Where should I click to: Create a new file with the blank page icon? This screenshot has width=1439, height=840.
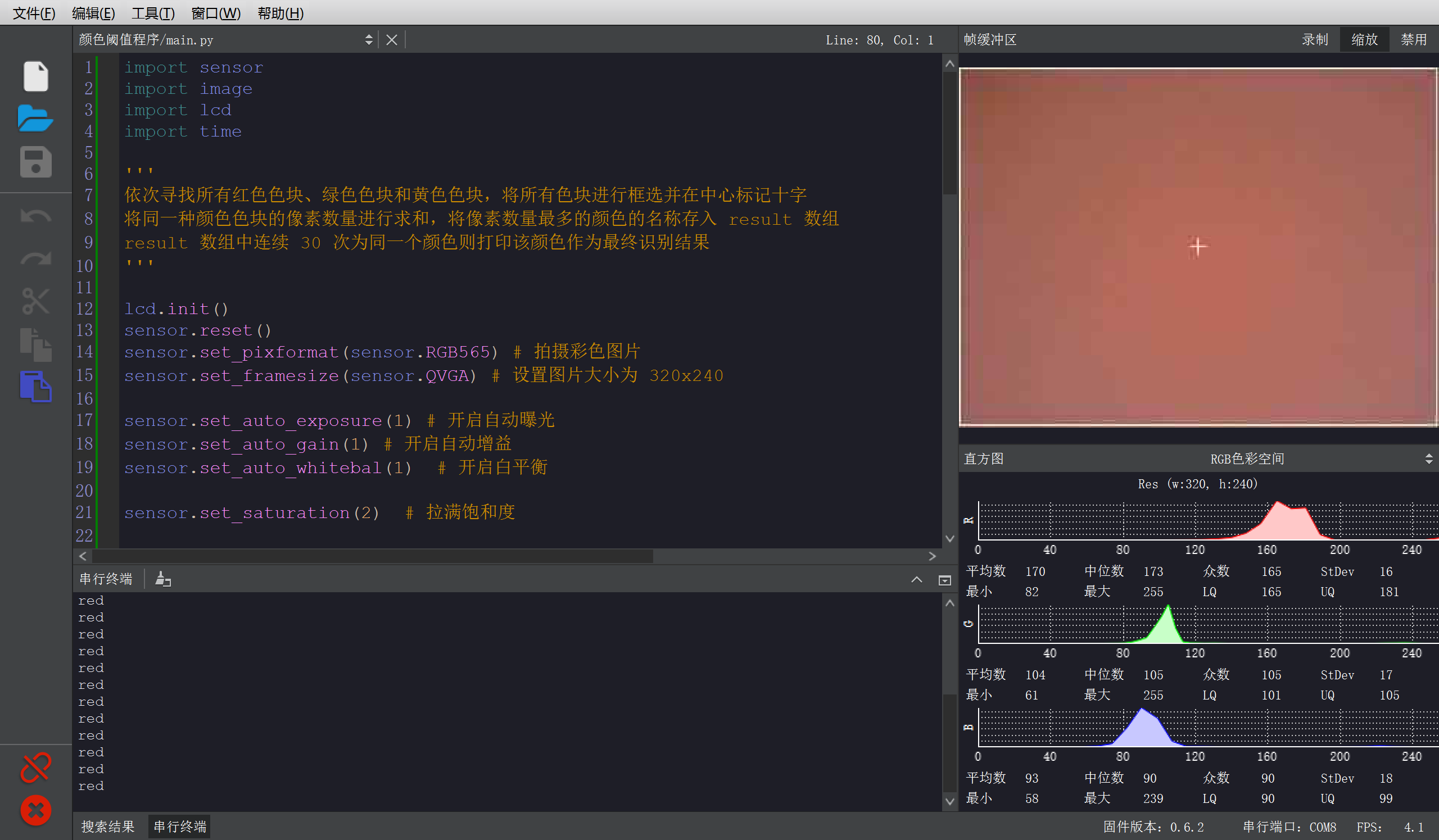tap(35, 76)
